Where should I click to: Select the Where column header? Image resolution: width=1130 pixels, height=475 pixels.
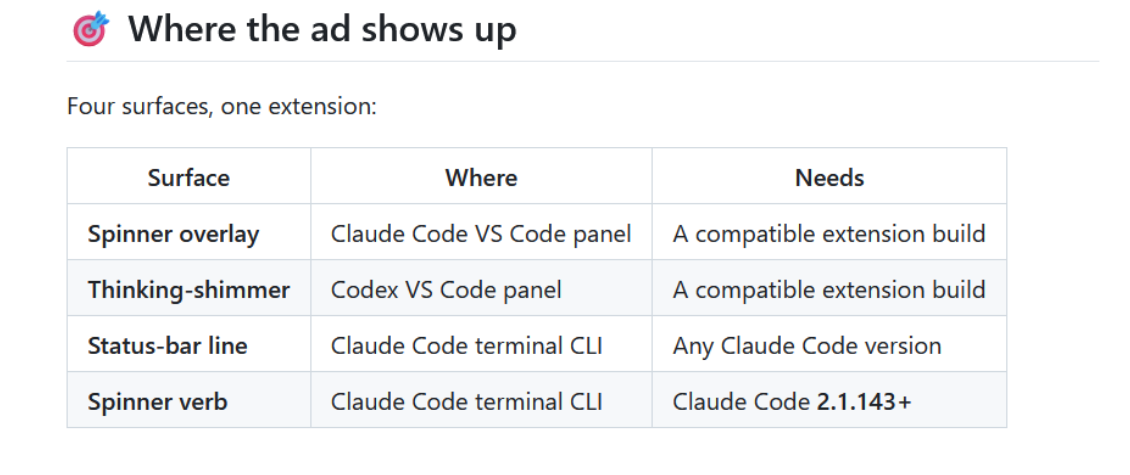pos(481,177)
